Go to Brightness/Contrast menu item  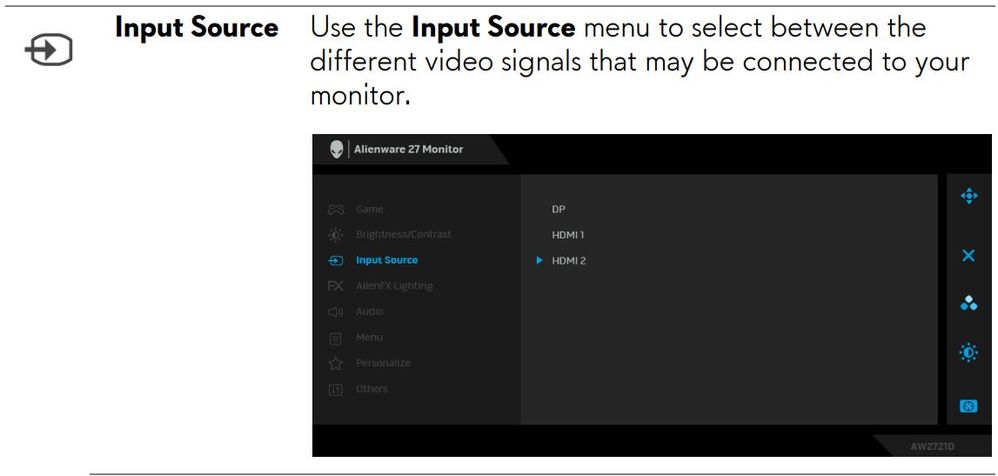(403, 234)
